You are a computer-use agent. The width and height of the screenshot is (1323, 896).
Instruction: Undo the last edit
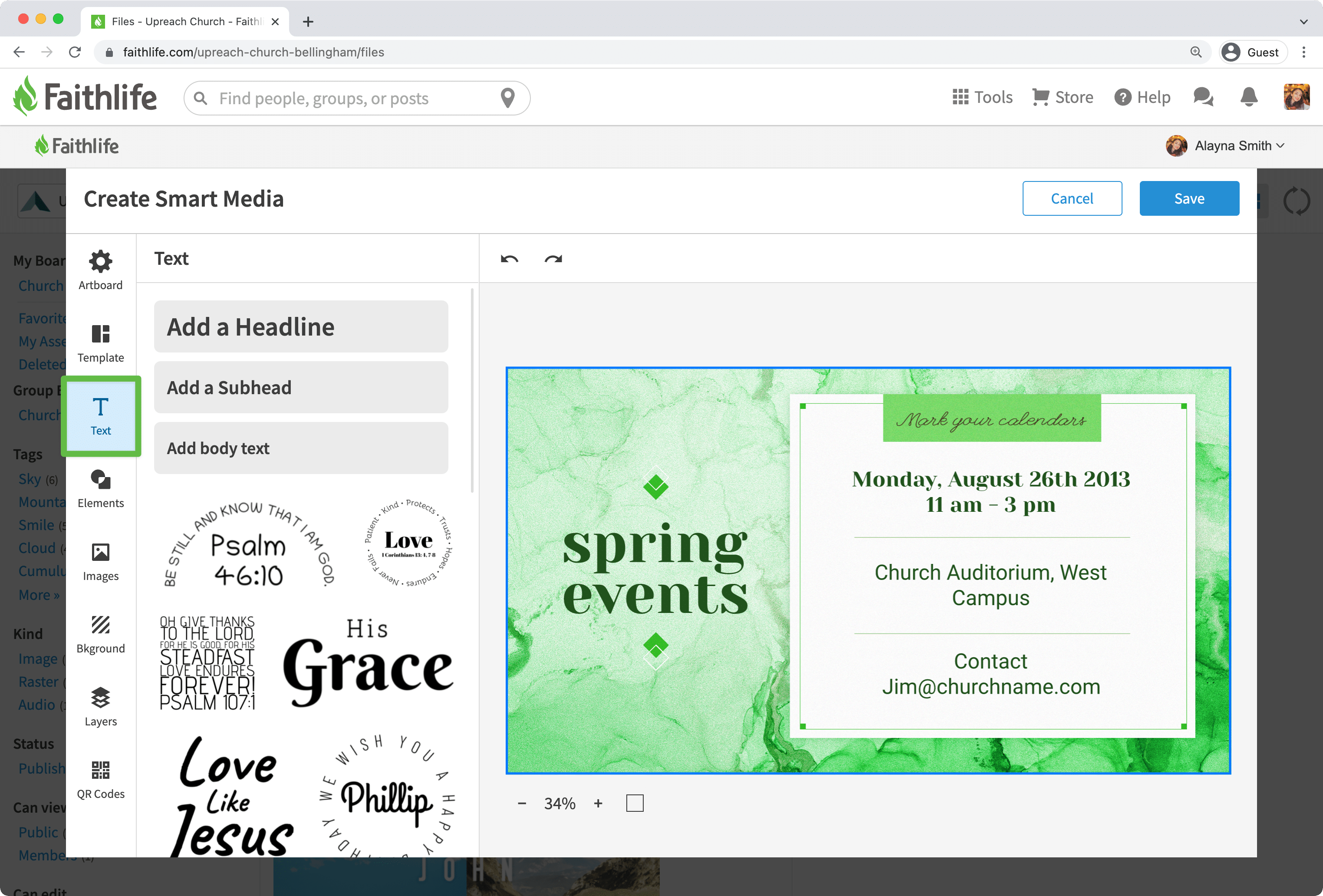click(x=510, y=259)
